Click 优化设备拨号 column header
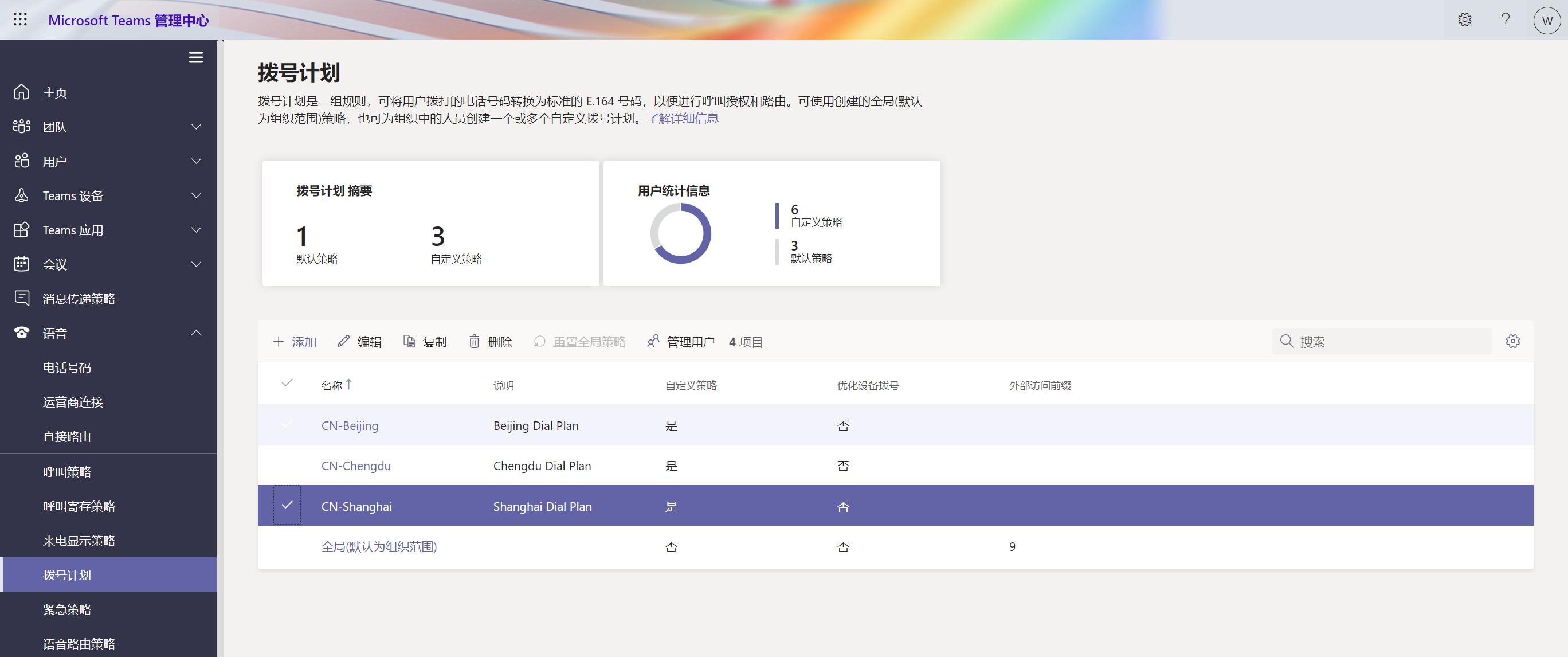Screen dimensions: 1568x657 pos(868,385)
